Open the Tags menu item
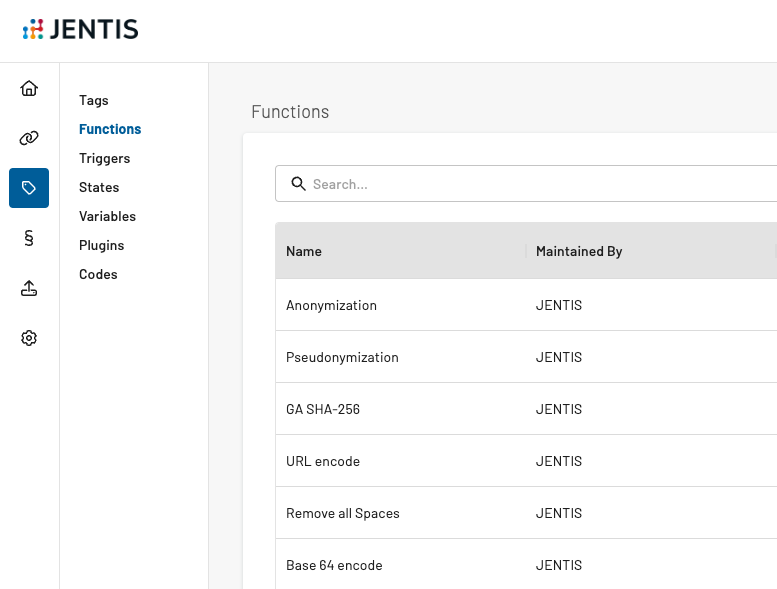The width and height of the screenshot is (777, 589). [94, 100]
